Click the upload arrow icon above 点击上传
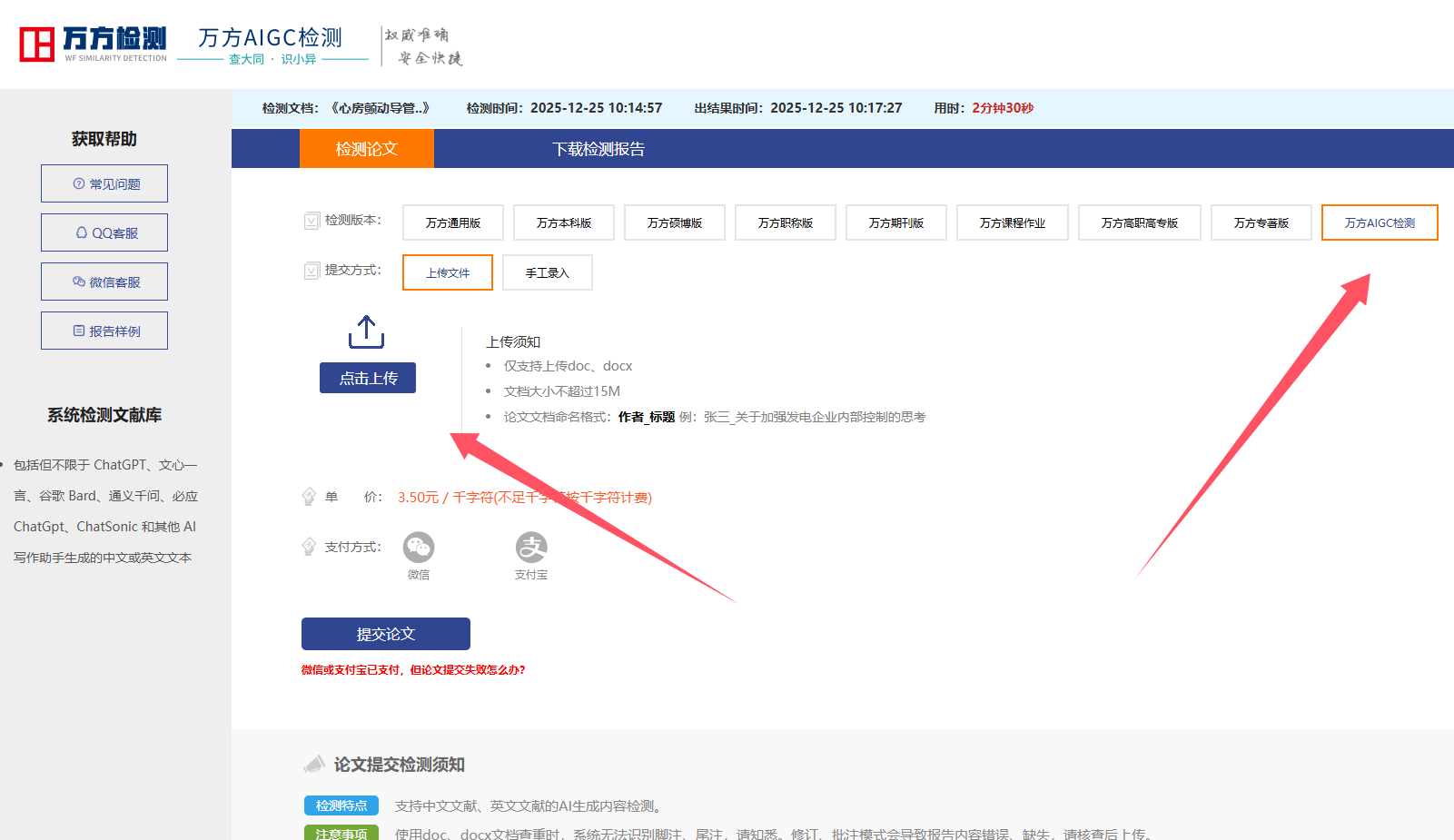1454x840 pixels. tap(367, 331)
